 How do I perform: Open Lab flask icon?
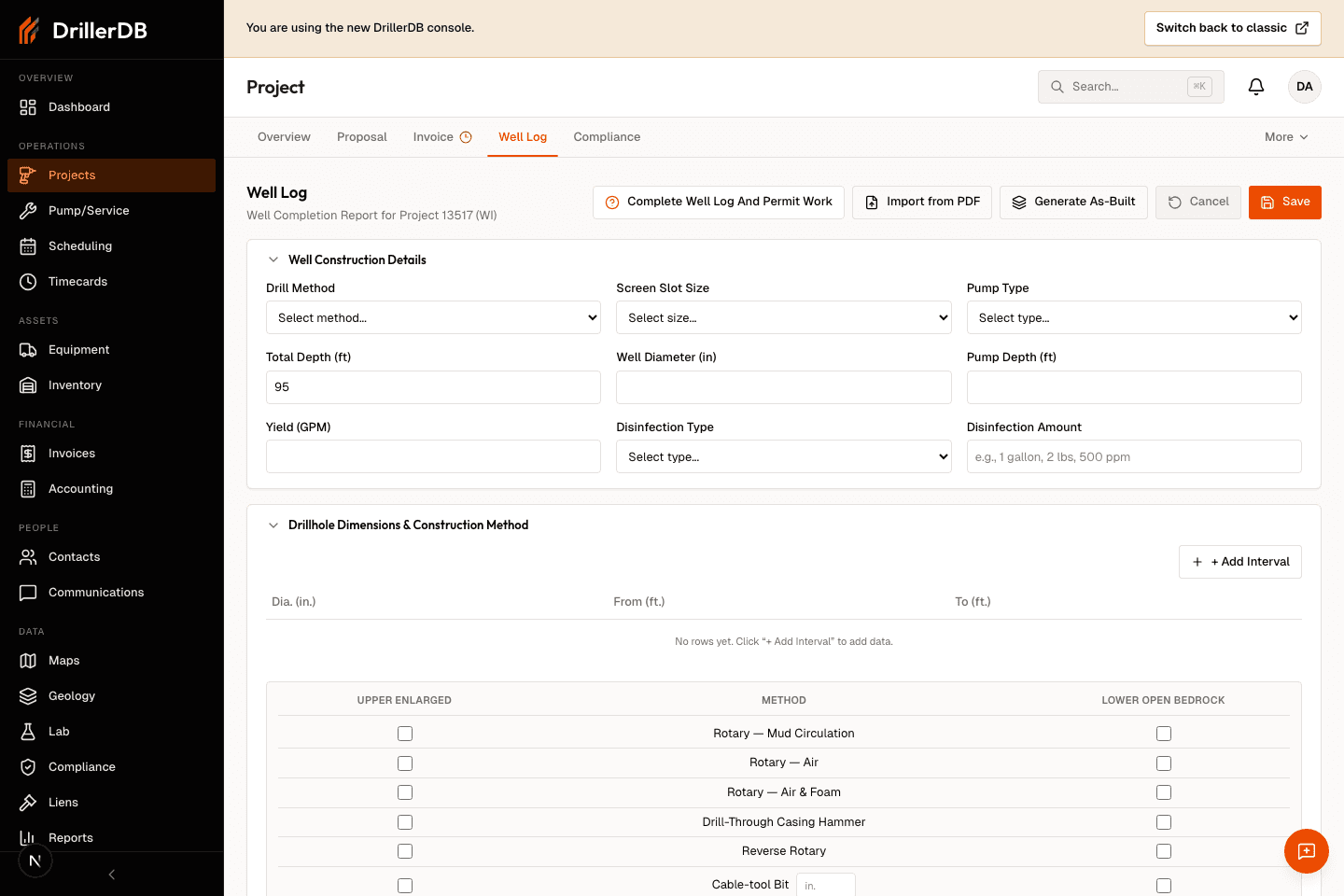(28, 732)
